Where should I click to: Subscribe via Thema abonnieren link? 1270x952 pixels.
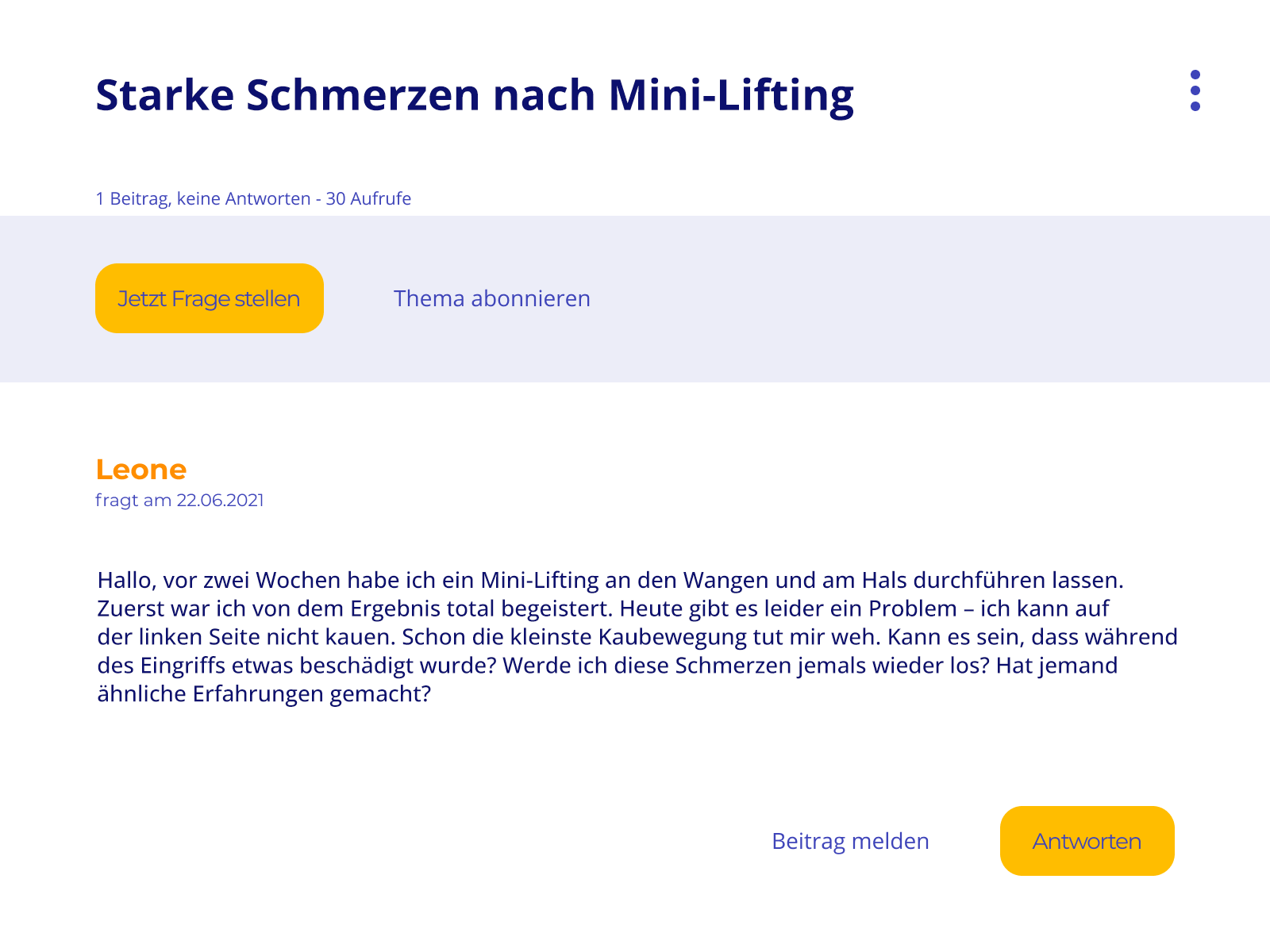[491, 298]
